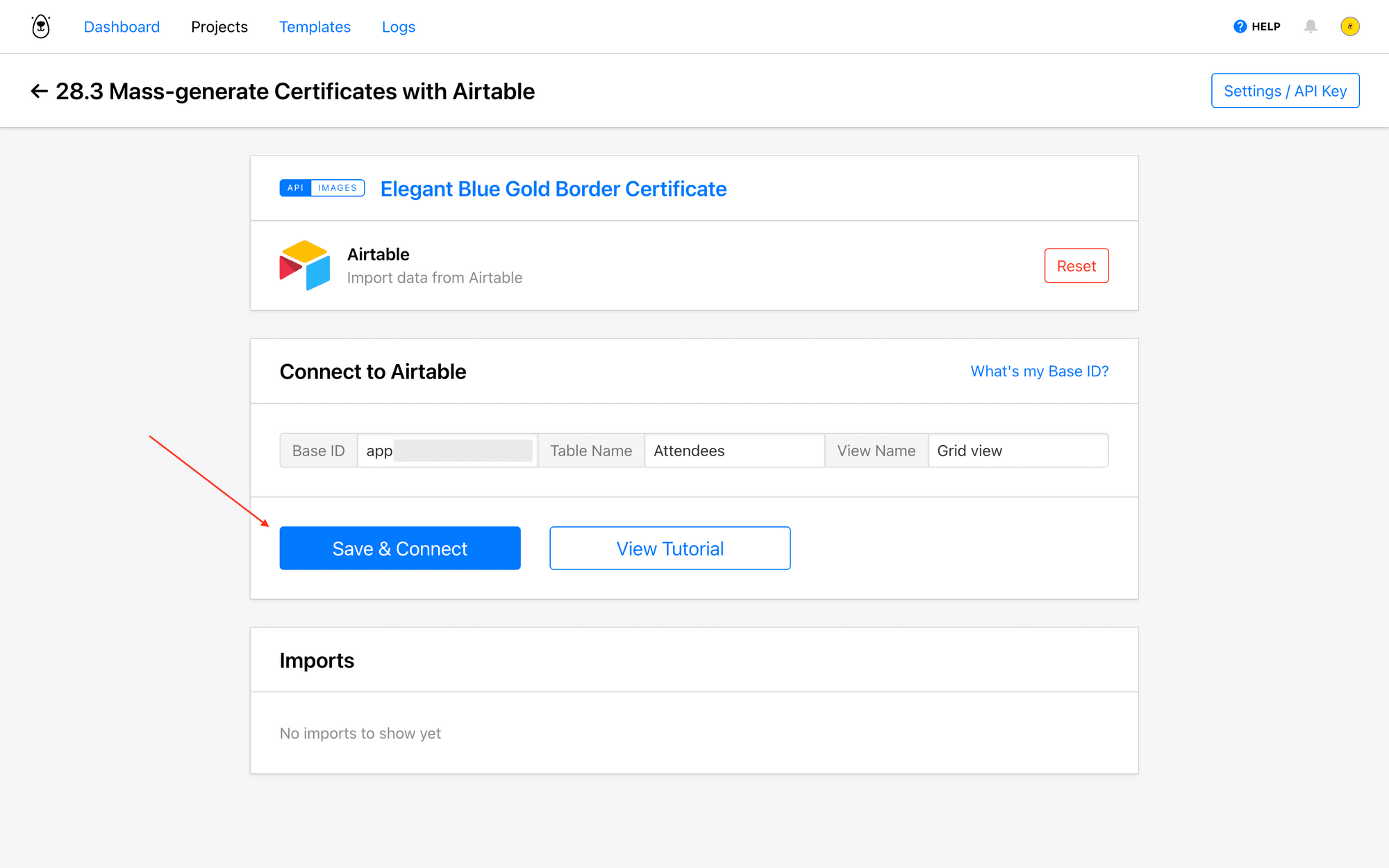Click the Import data from Airtable subtitle
Viewport: 1389px width, 868px height.
[435, 278]
